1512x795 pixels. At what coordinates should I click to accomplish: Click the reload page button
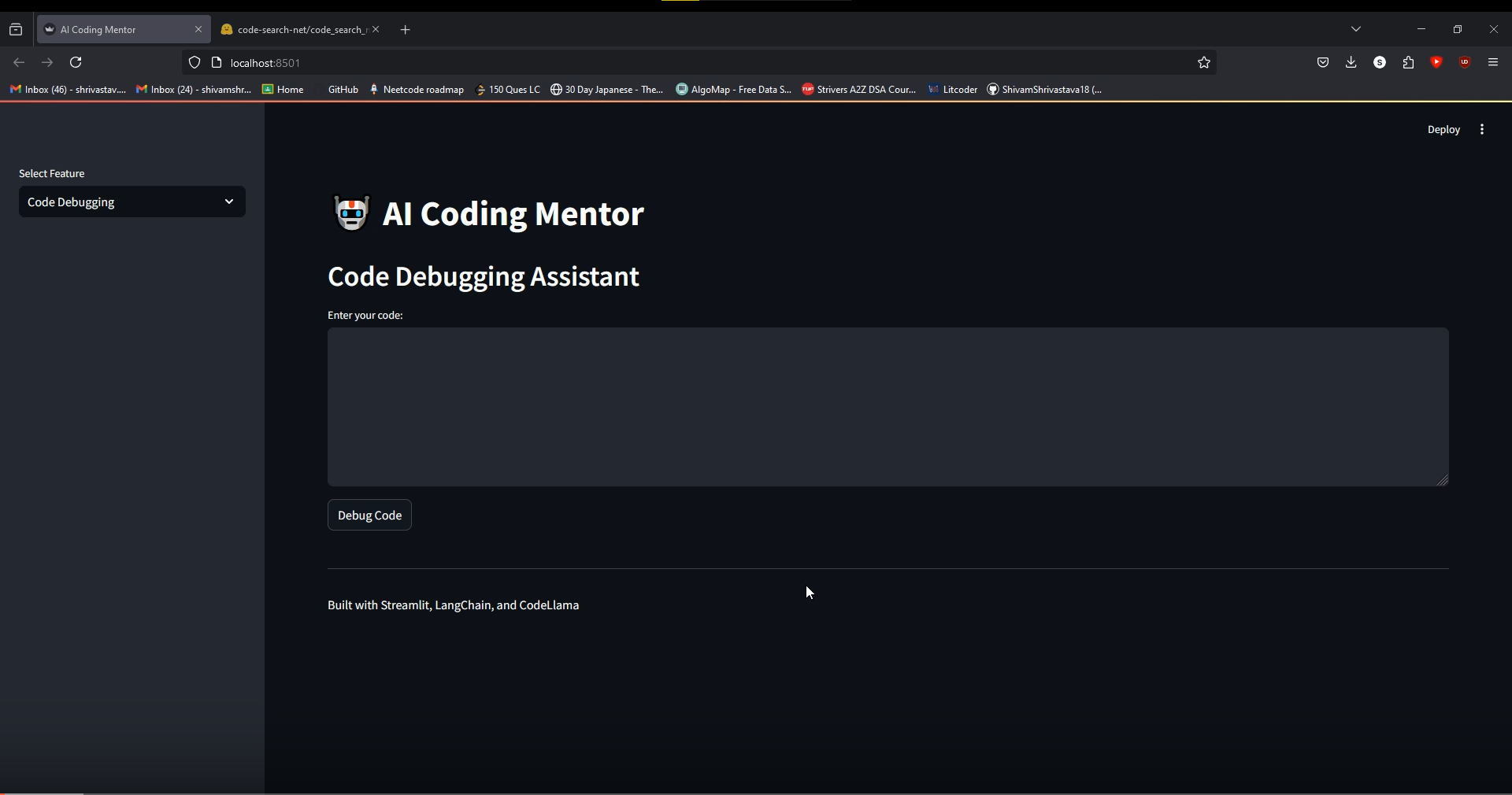tap(76, 63)
